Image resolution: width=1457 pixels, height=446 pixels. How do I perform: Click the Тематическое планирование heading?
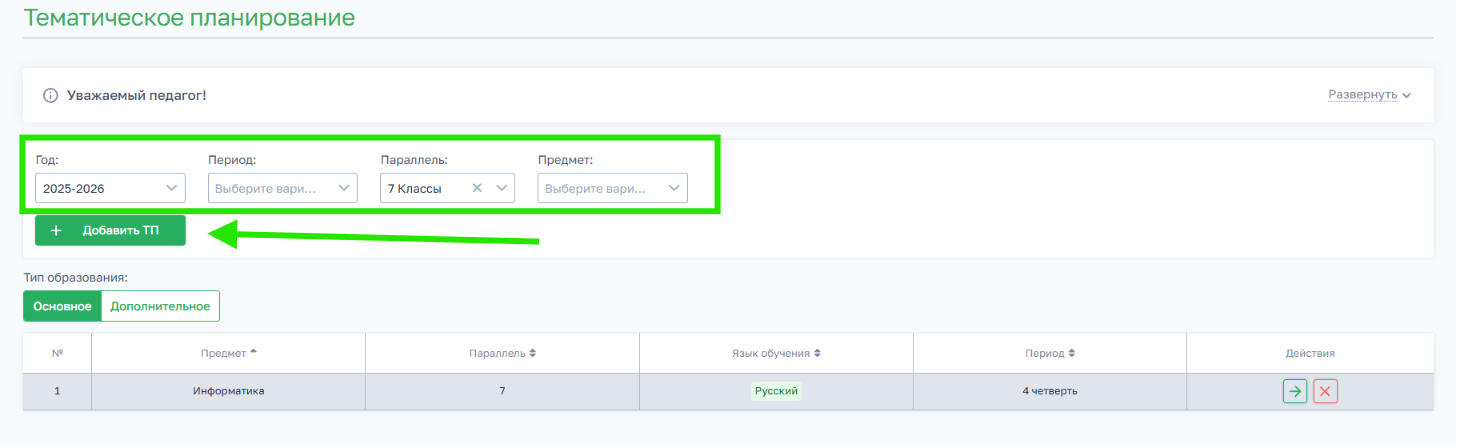pyautogui.click(x=189, y=17)
